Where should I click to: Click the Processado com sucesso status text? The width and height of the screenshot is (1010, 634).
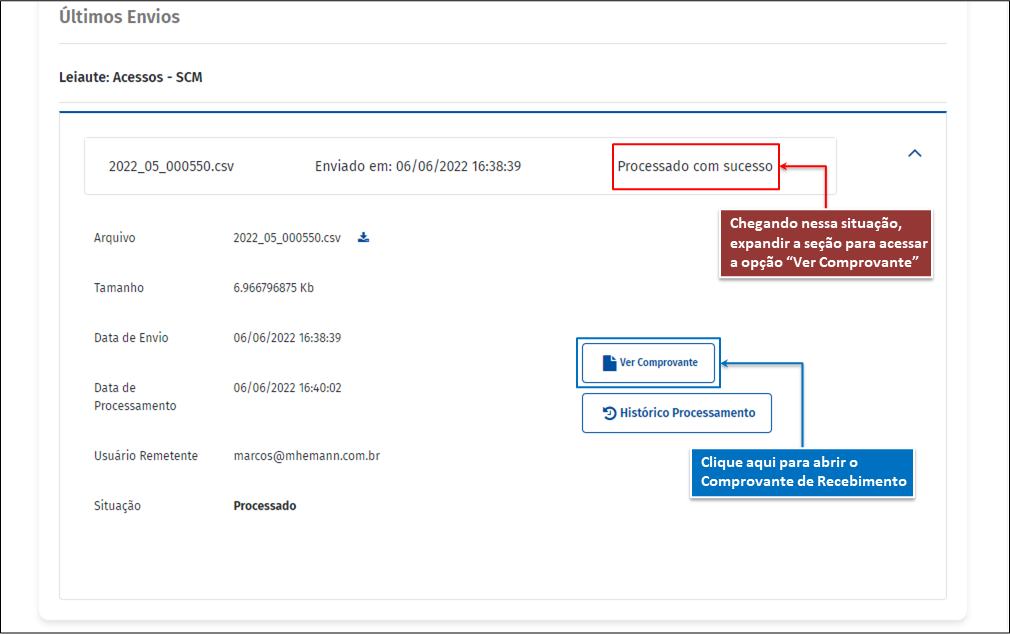(695, 166)
